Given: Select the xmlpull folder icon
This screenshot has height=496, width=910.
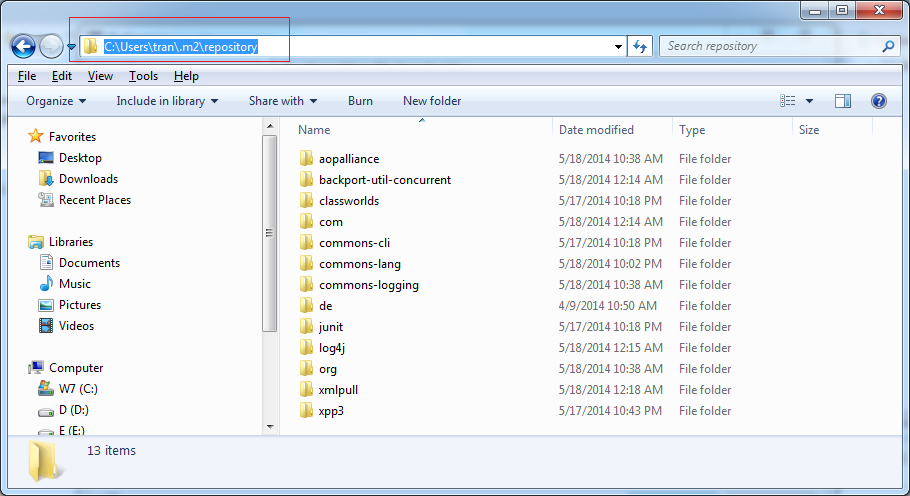Looking at the screenshot, I should (306, 389).
